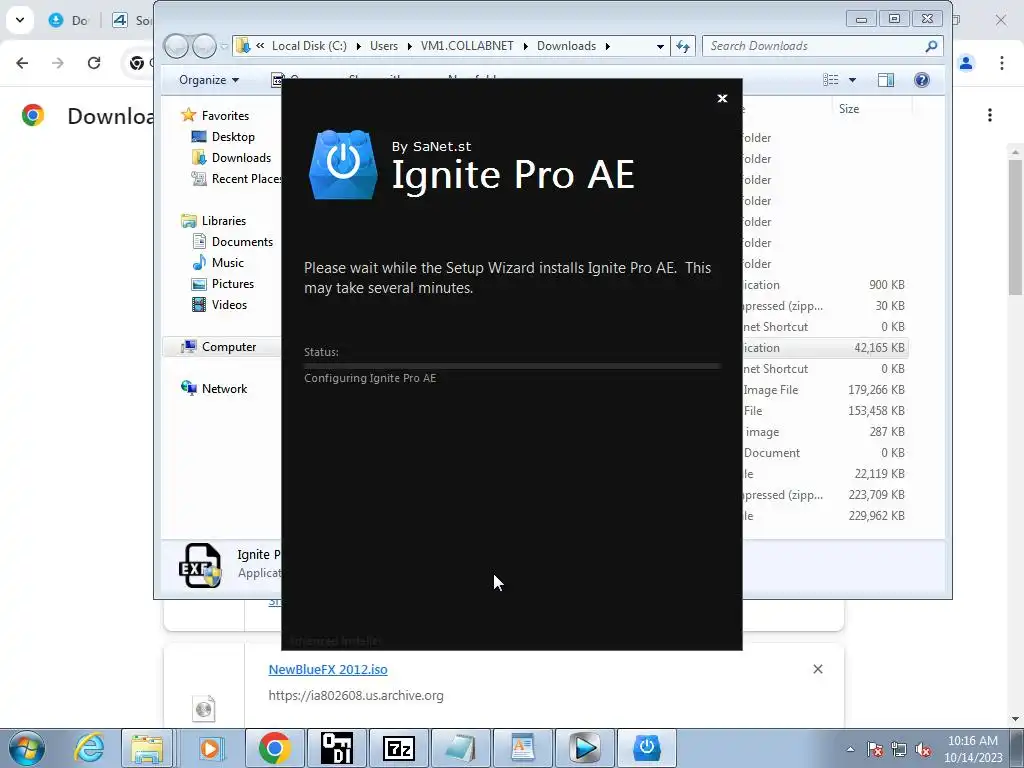The width and height of the screenshot is (1024, 768).
Task: Select the file row sized 42,165 KB
Action: click(x=825, y=347)
